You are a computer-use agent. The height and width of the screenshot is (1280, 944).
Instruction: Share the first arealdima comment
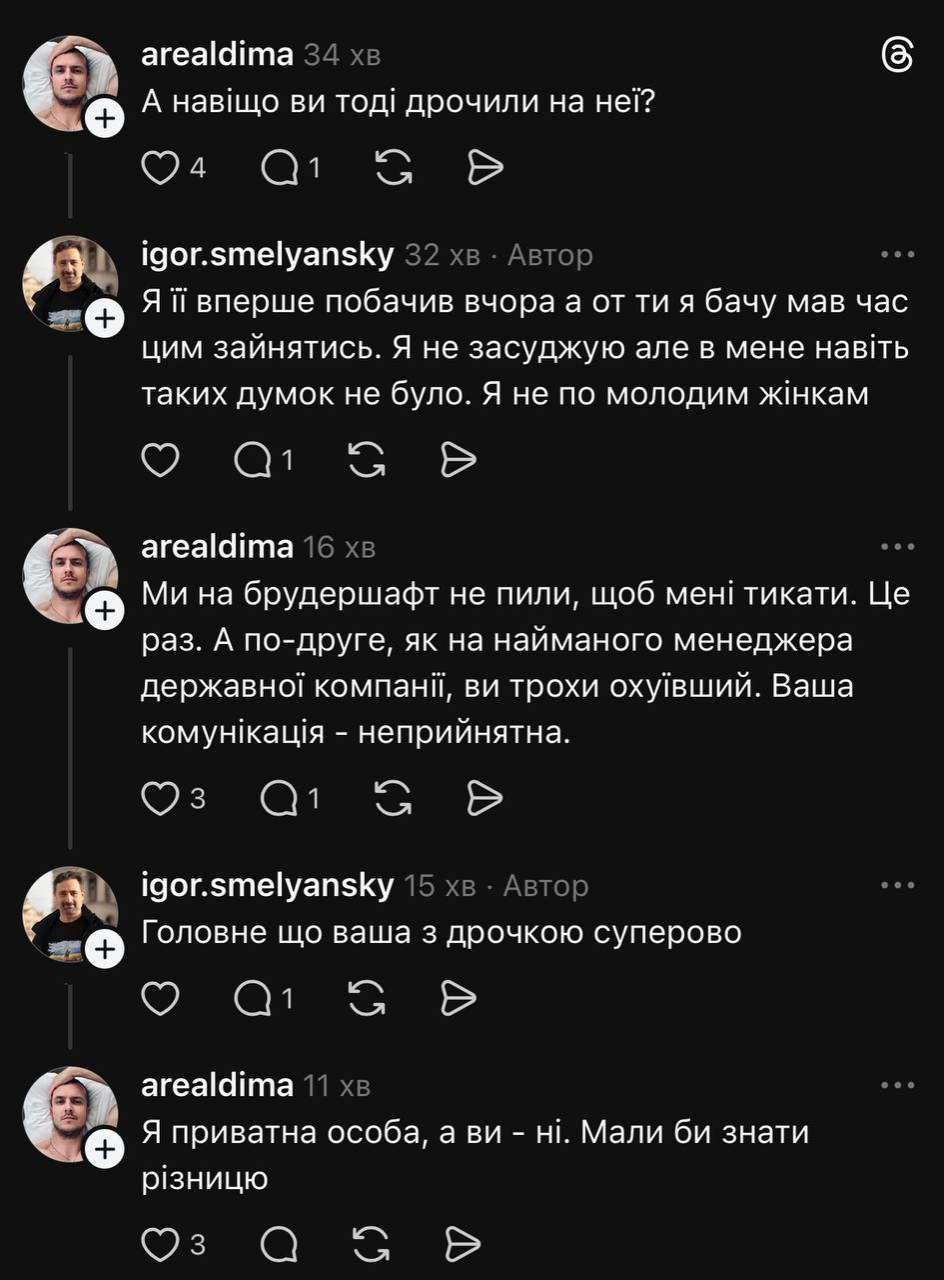[x=485, y=168]
